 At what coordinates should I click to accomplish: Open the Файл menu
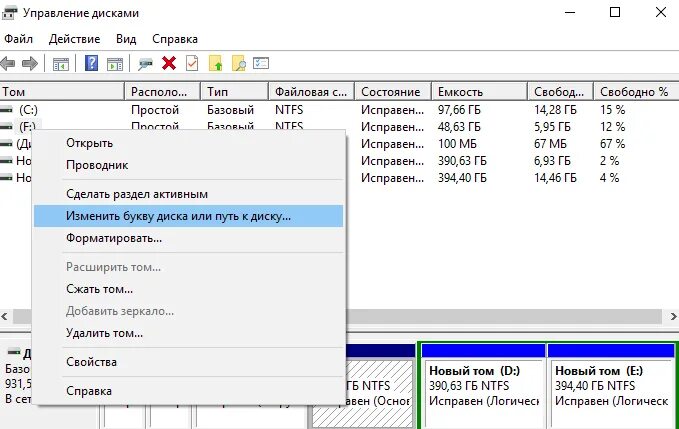[x=18, y=39]
